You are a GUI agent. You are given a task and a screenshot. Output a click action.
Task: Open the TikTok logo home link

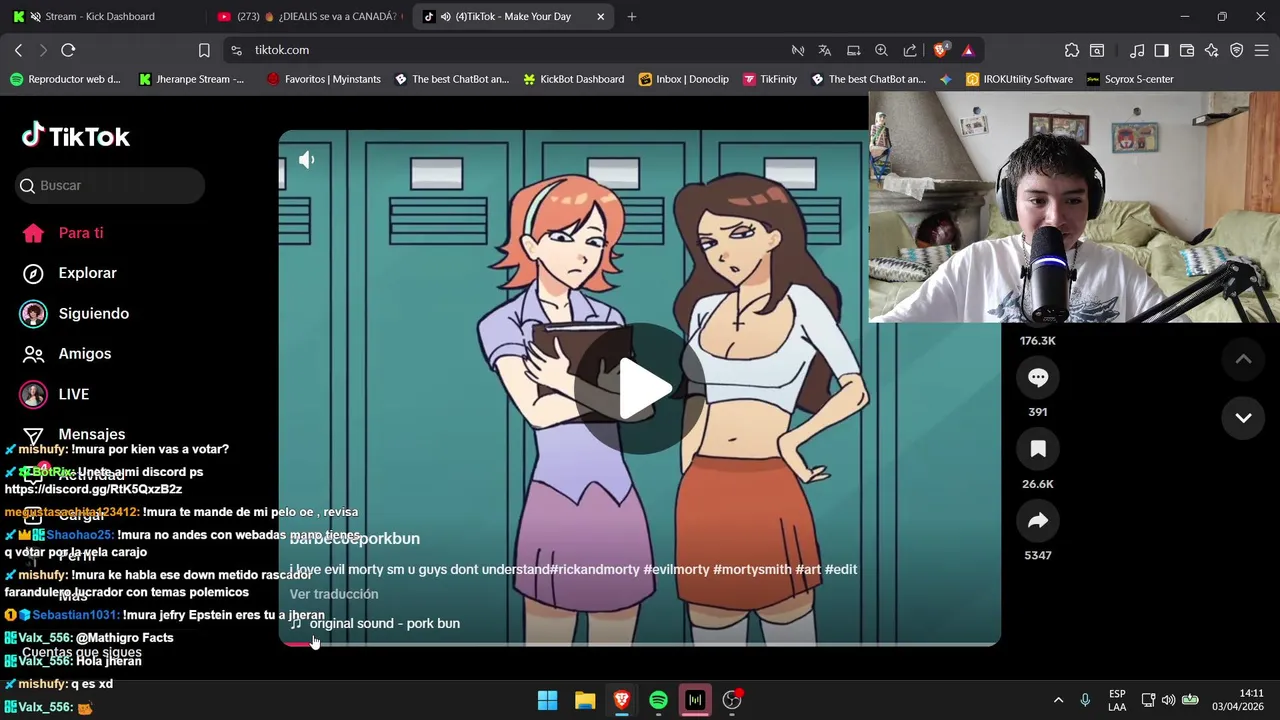coord(76,136)
